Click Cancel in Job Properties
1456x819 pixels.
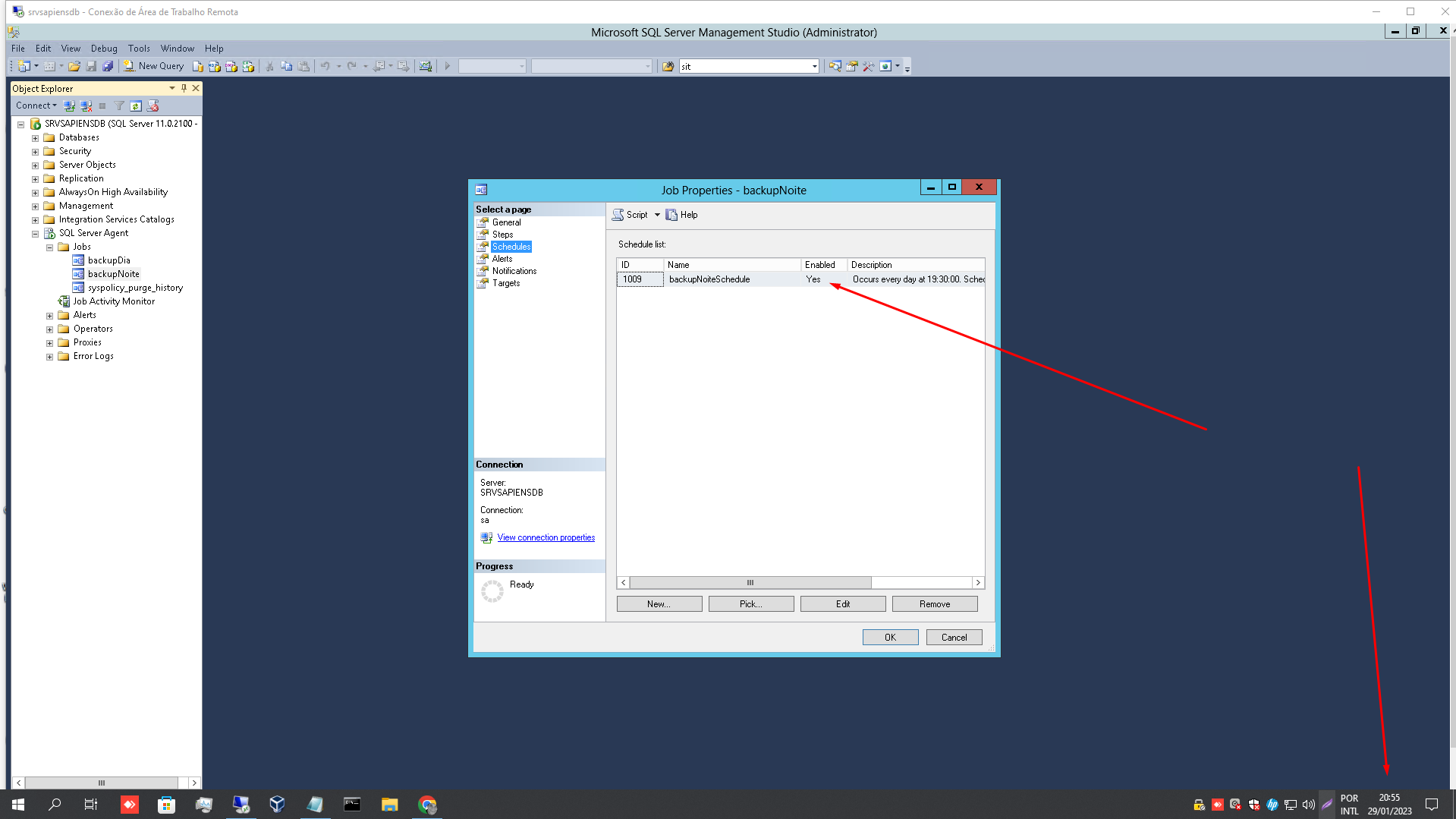(954, 638)
